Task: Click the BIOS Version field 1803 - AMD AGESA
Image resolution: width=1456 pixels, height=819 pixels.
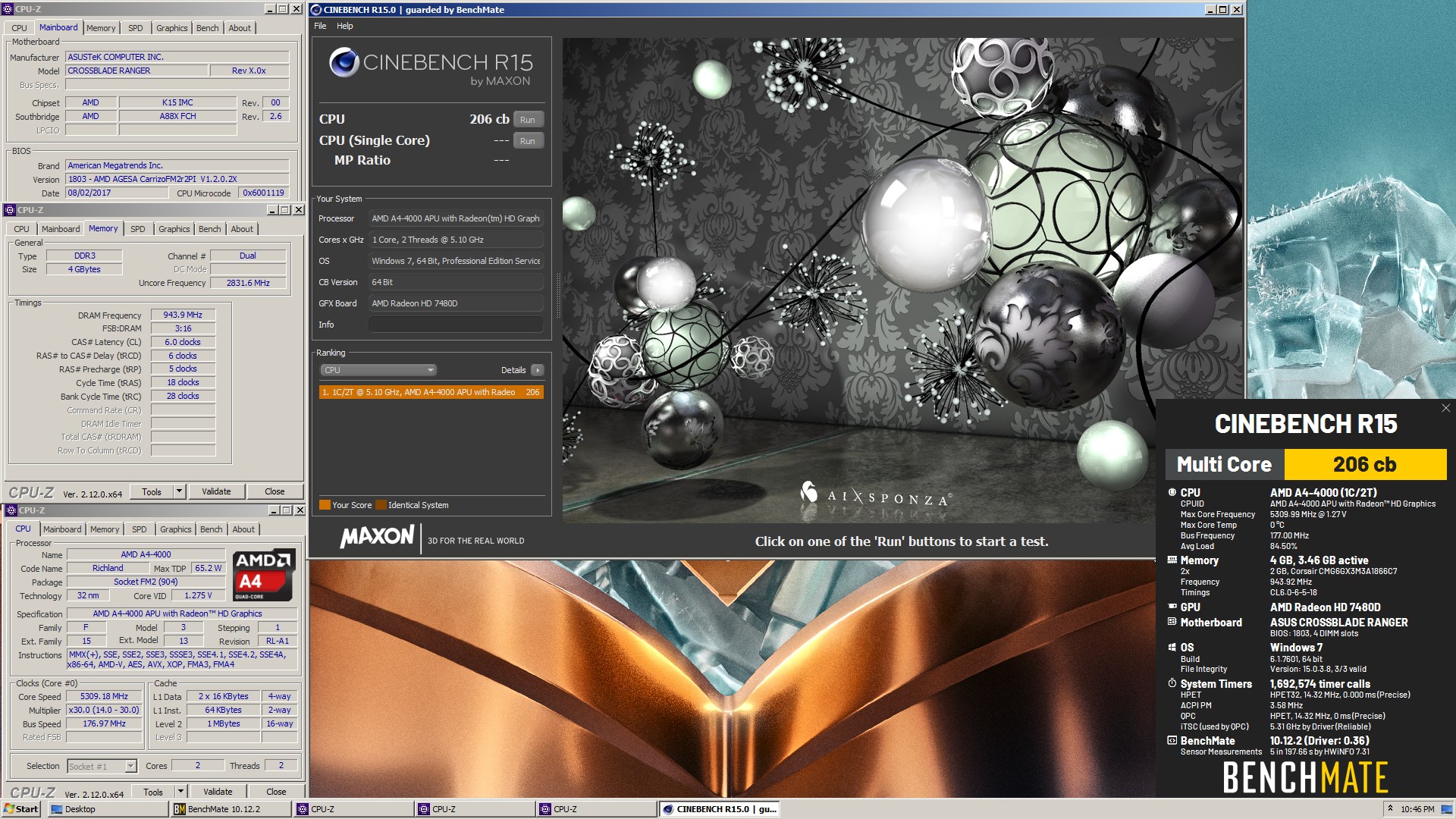Action: coord(177,179)
